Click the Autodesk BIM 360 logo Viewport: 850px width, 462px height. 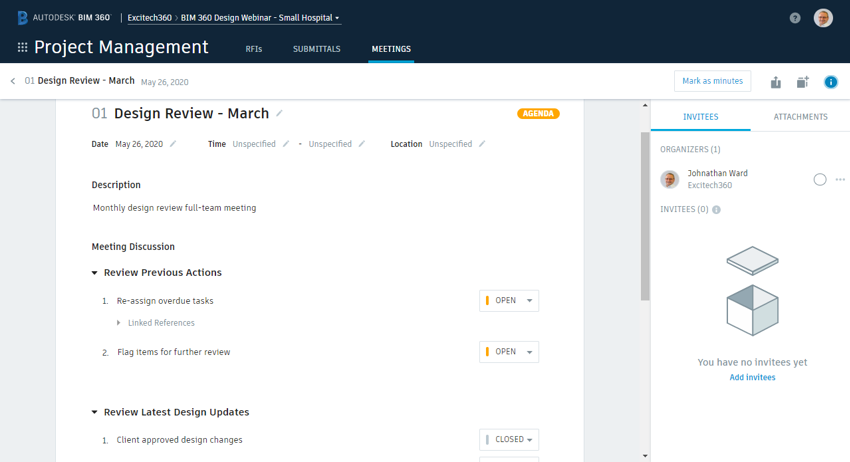point(64,17)
